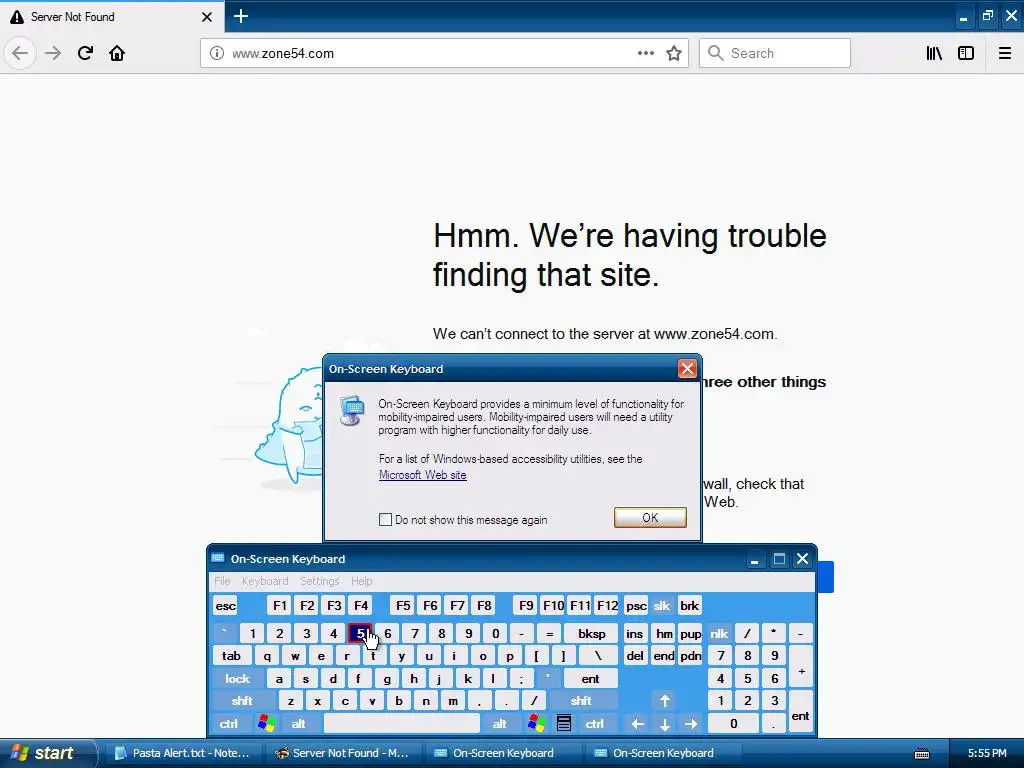The width and height of the screenshot is (1024, 768).
Task: Click the hm home key
Action: 664,633
